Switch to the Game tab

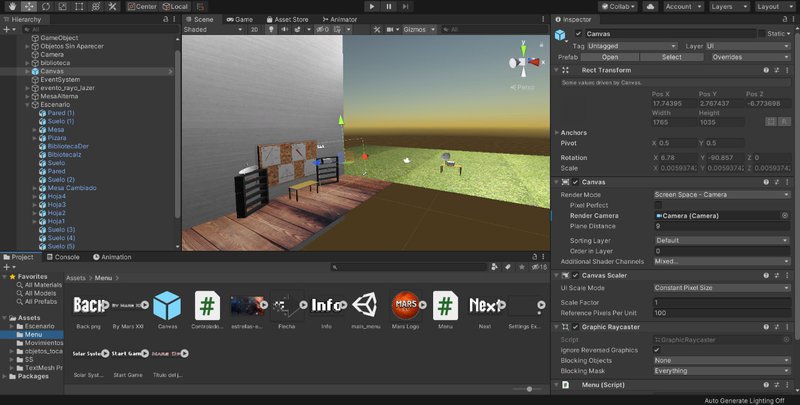point(242,19)
